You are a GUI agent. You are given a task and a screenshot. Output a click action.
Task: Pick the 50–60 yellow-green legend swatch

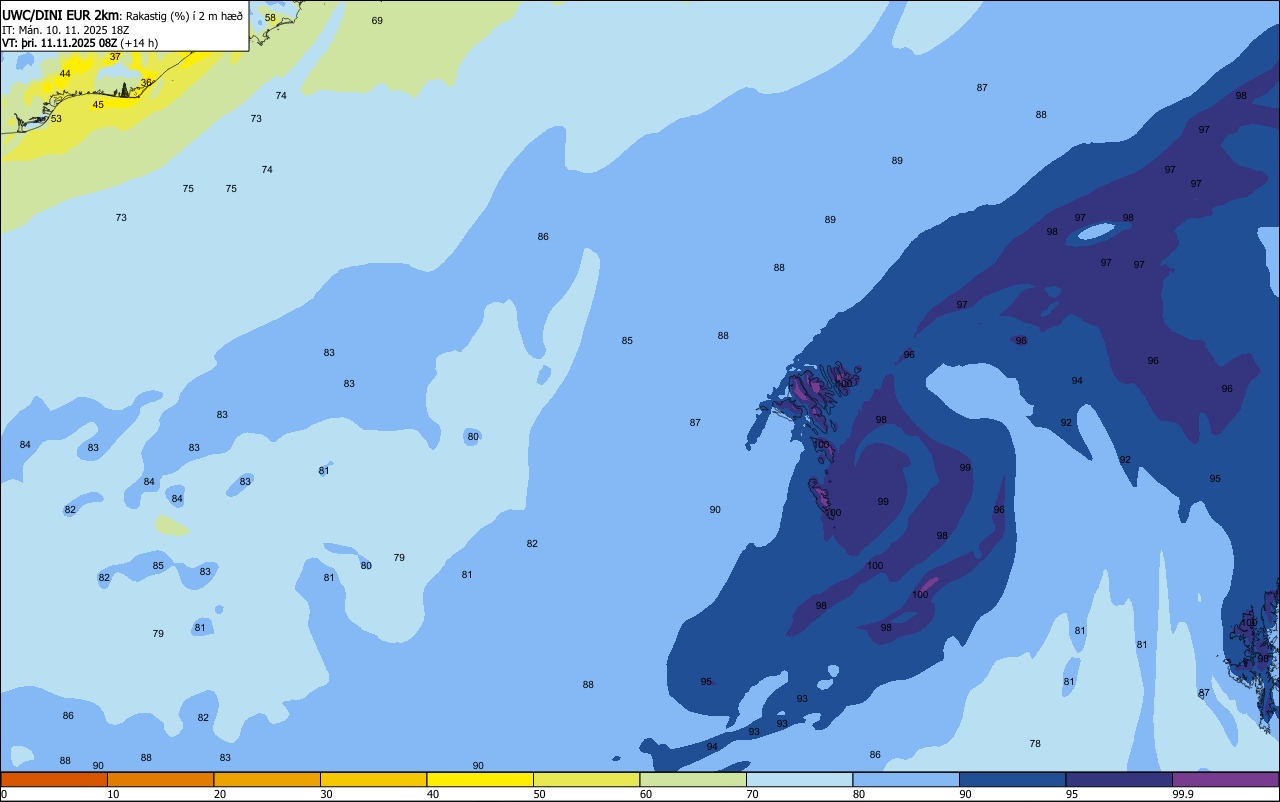coord(586,779)
